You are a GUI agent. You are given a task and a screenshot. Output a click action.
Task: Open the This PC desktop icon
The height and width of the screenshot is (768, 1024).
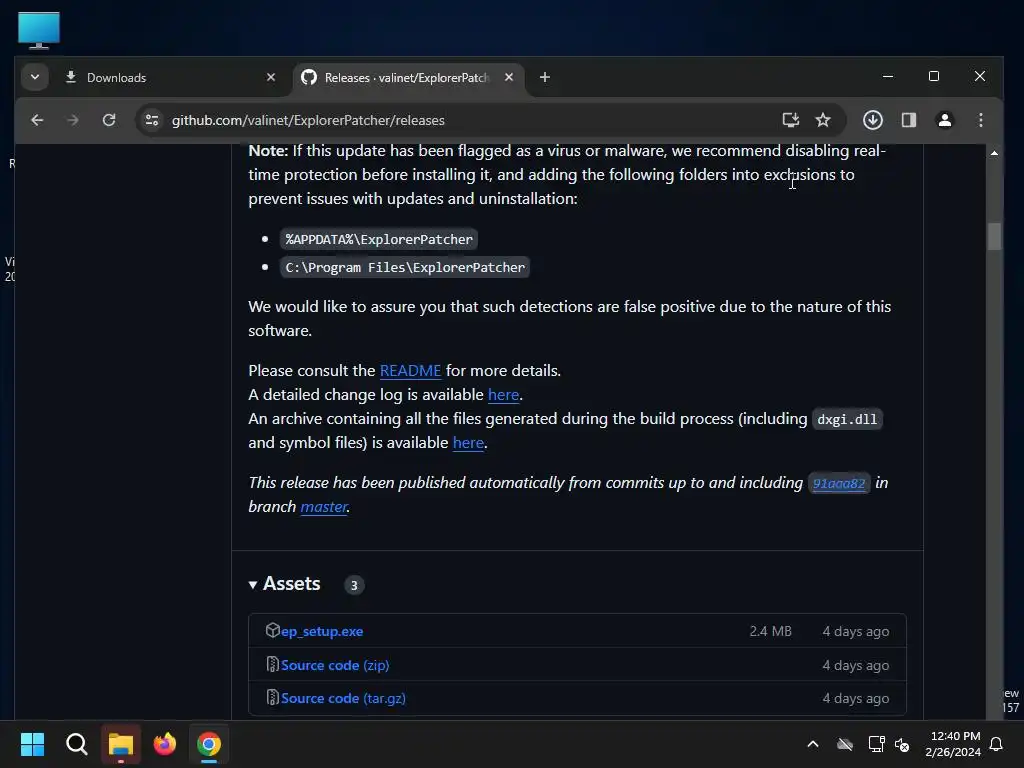[39, 29]
